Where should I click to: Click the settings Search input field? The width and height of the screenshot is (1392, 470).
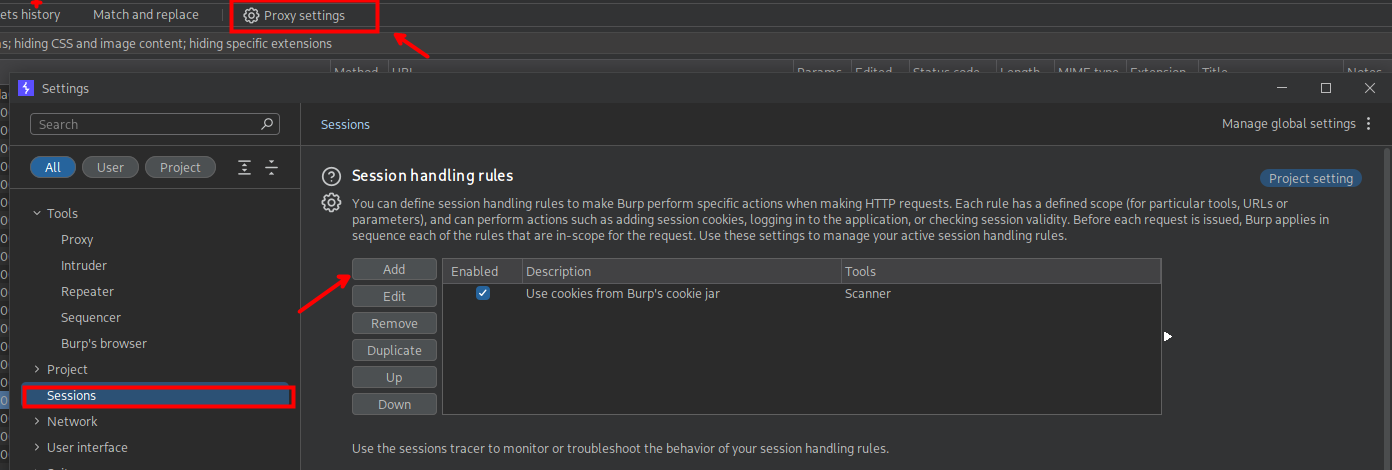tap(145, 125)
